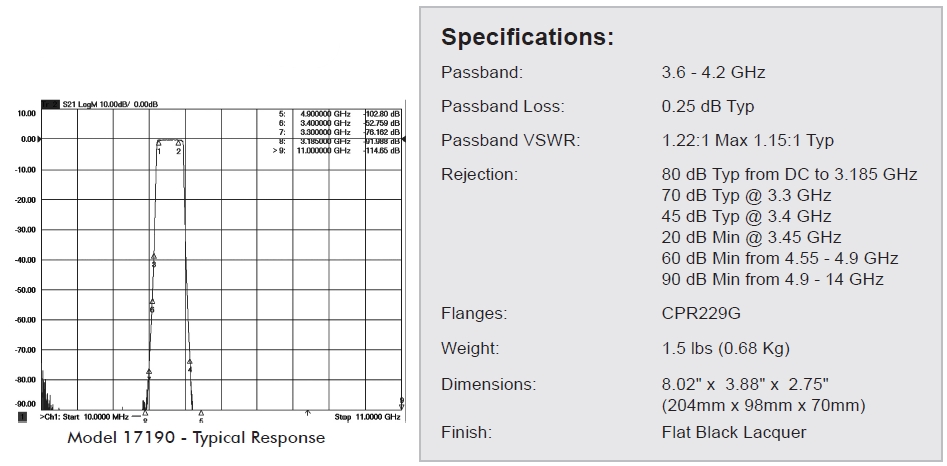Image resolution: width=947 pixels, height=466 pixels.
Task: Click the left reference level arrow at 0.00
Action: (x=40, y=140)
